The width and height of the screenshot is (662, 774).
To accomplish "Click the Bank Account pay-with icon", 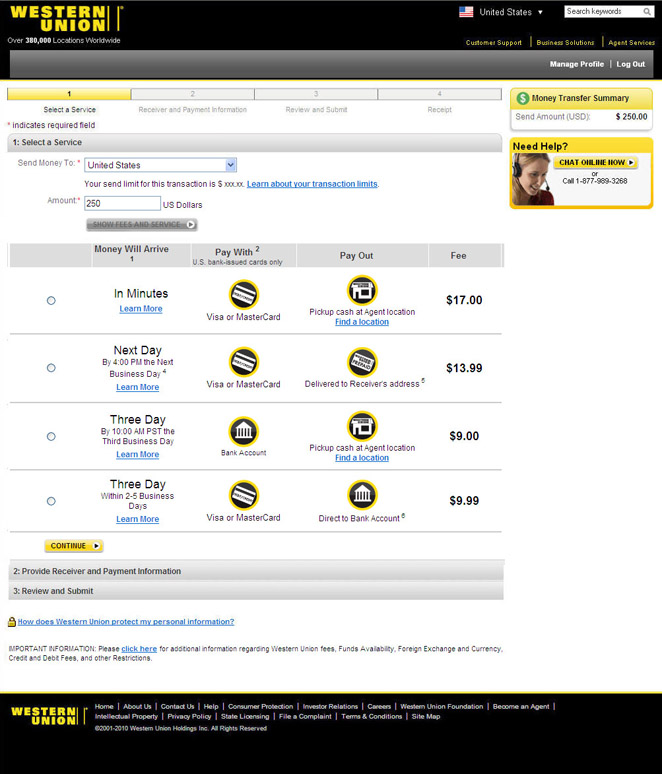I will (x=243, y=431).
